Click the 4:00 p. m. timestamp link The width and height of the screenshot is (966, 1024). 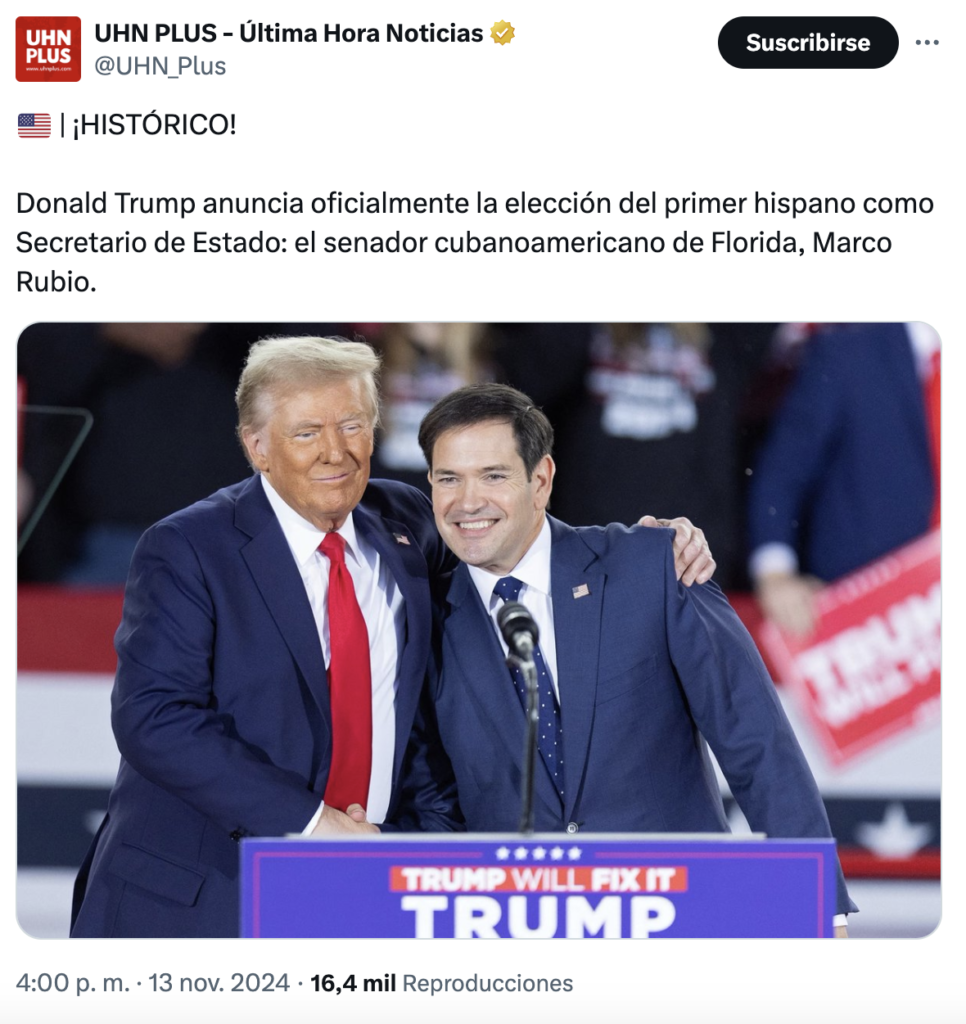pyautogui.click(x=73, y=983)
